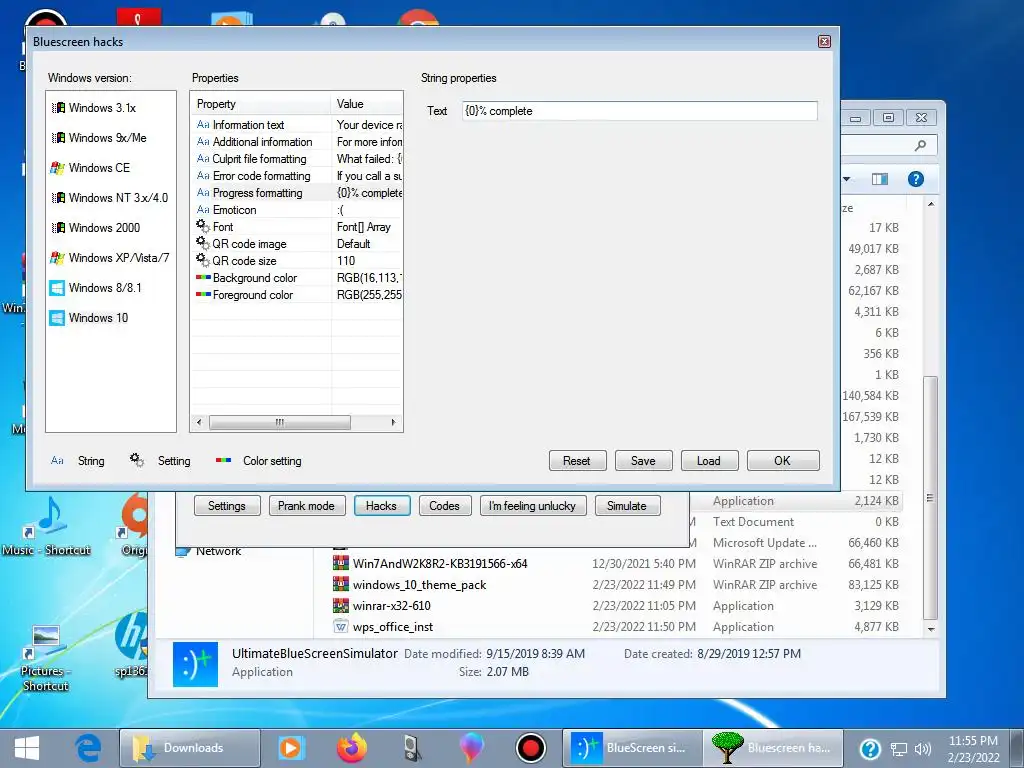
Task: Click the Hacks button
Action: point(381,505)
